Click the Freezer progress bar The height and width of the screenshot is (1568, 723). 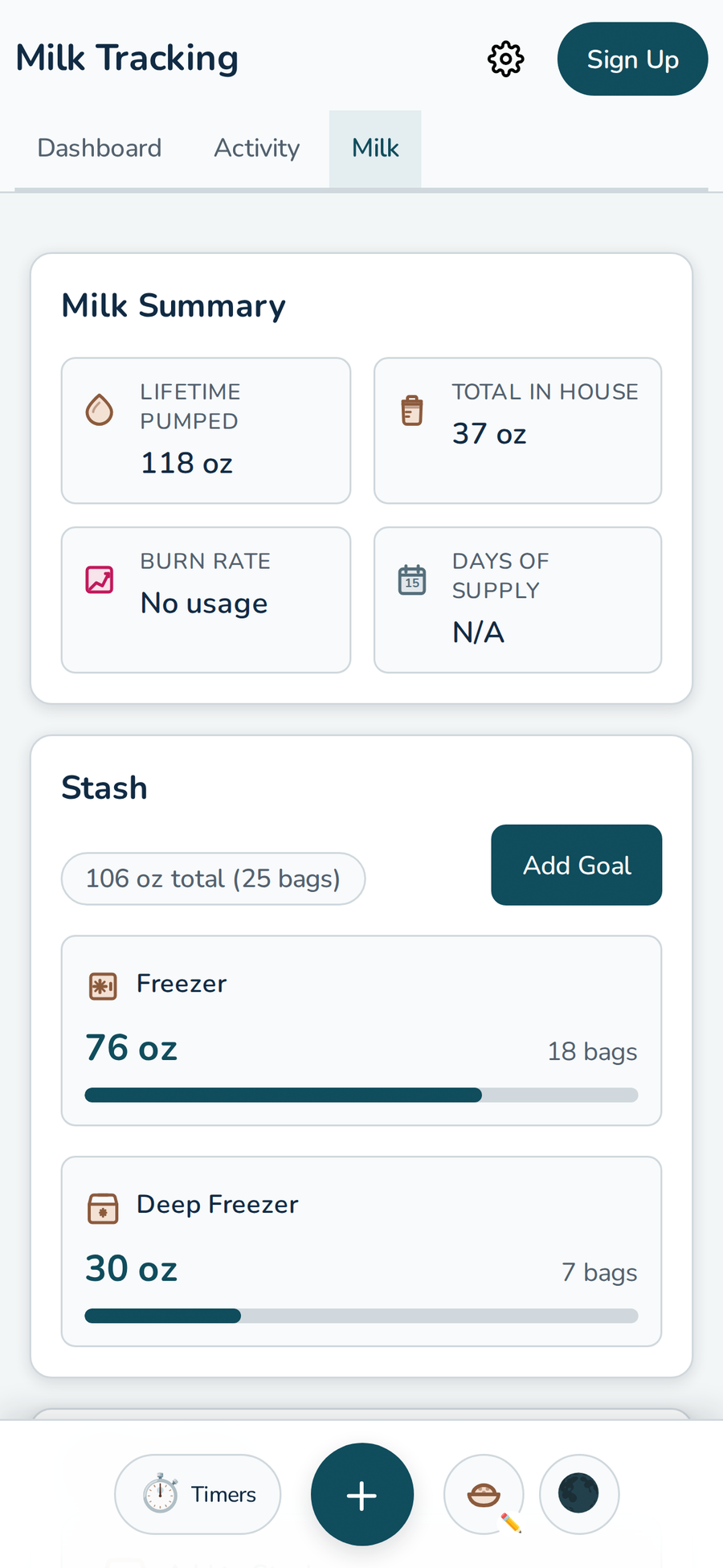pyautogui.click(x=361, y=1094)
